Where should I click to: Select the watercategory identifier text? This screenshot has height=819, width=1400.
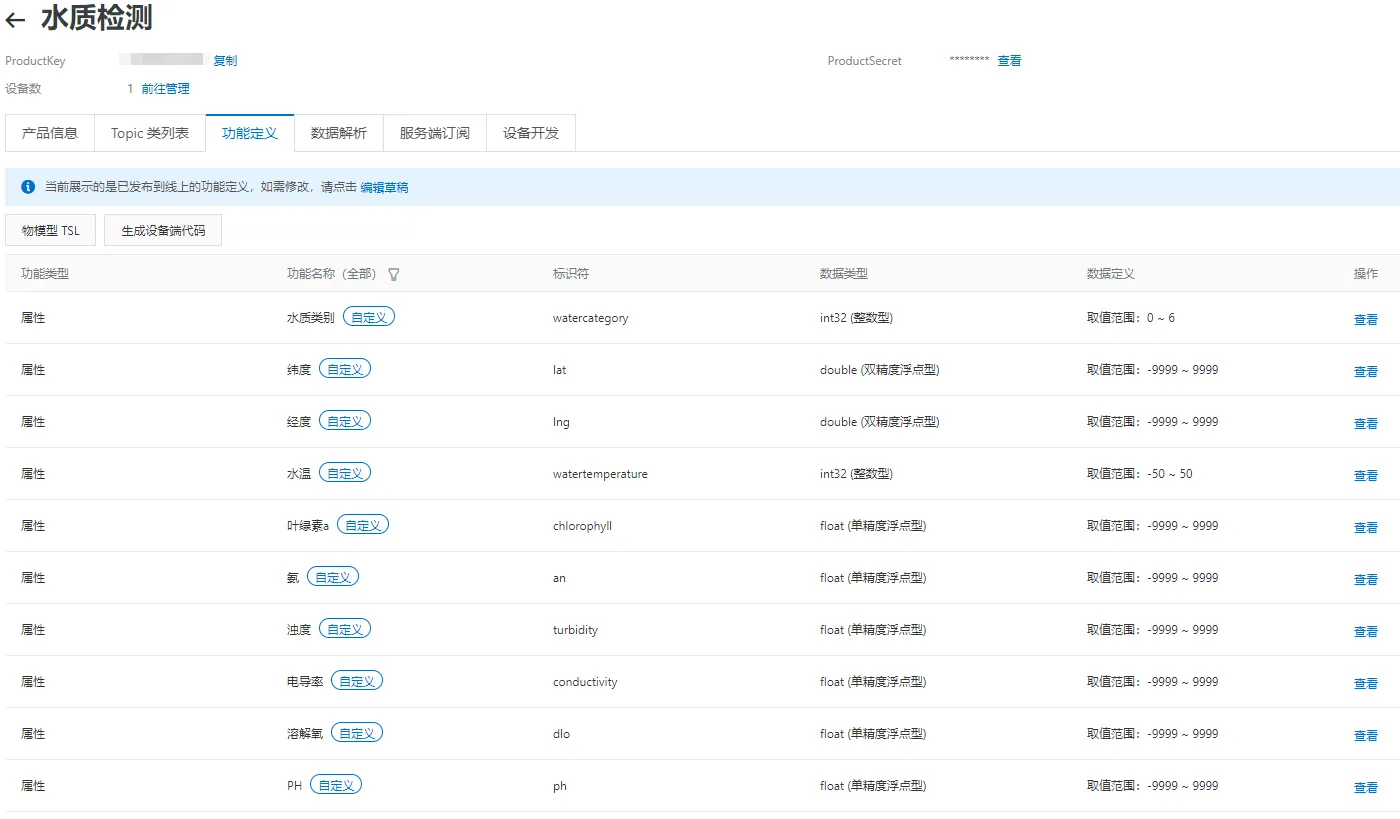591,318
